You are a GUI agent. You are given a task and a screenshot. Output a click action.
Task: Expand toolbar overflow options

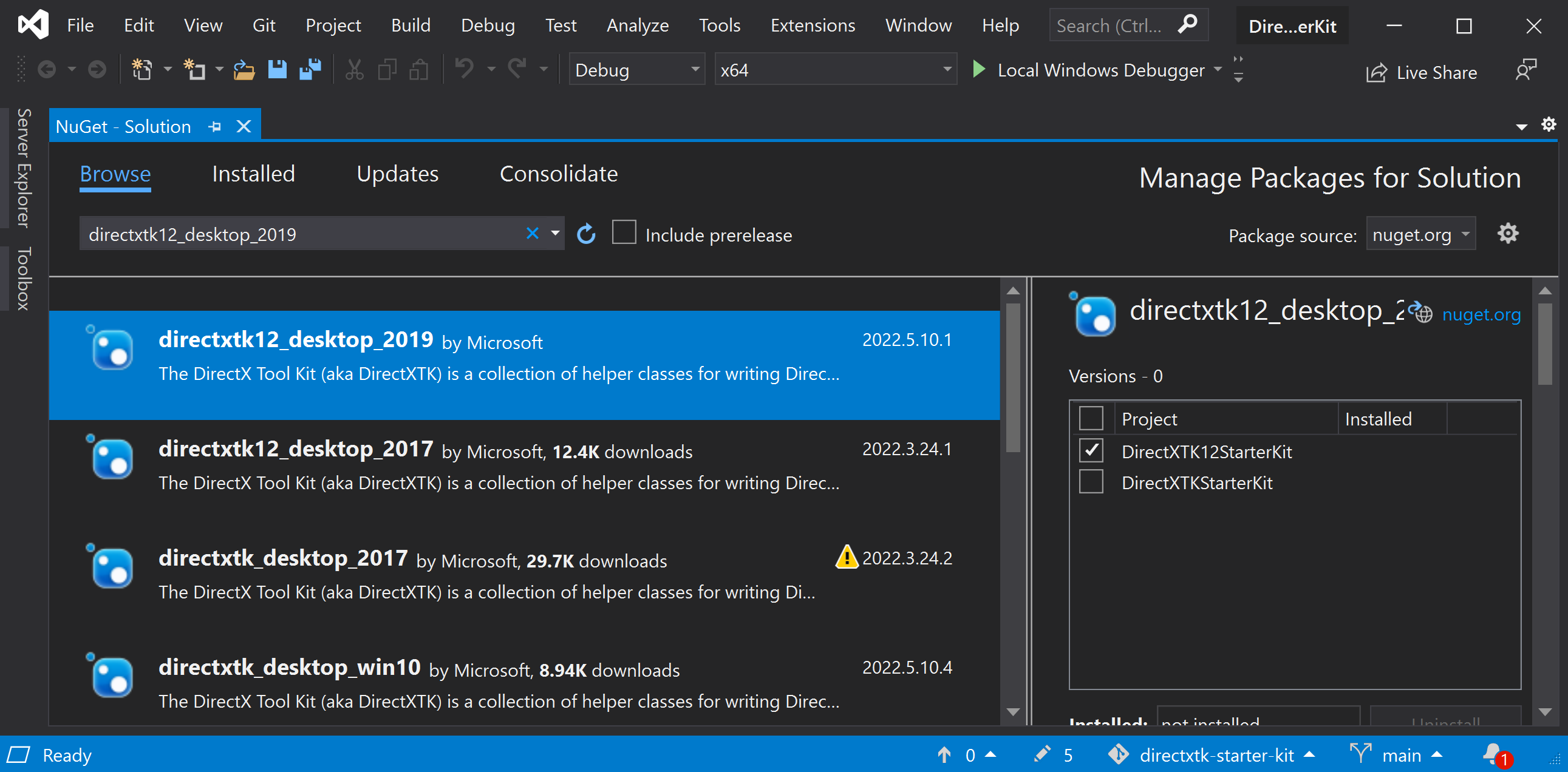(x=1238, y=70)
